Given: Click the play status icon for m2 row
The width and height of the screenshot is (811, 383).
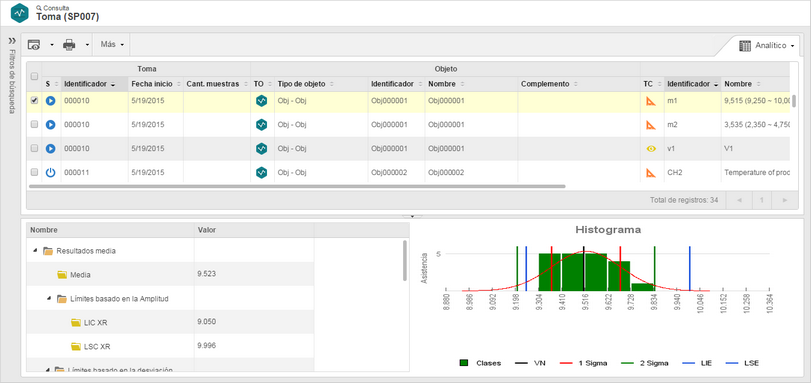Looking at the screenshot, I should 50,125.
